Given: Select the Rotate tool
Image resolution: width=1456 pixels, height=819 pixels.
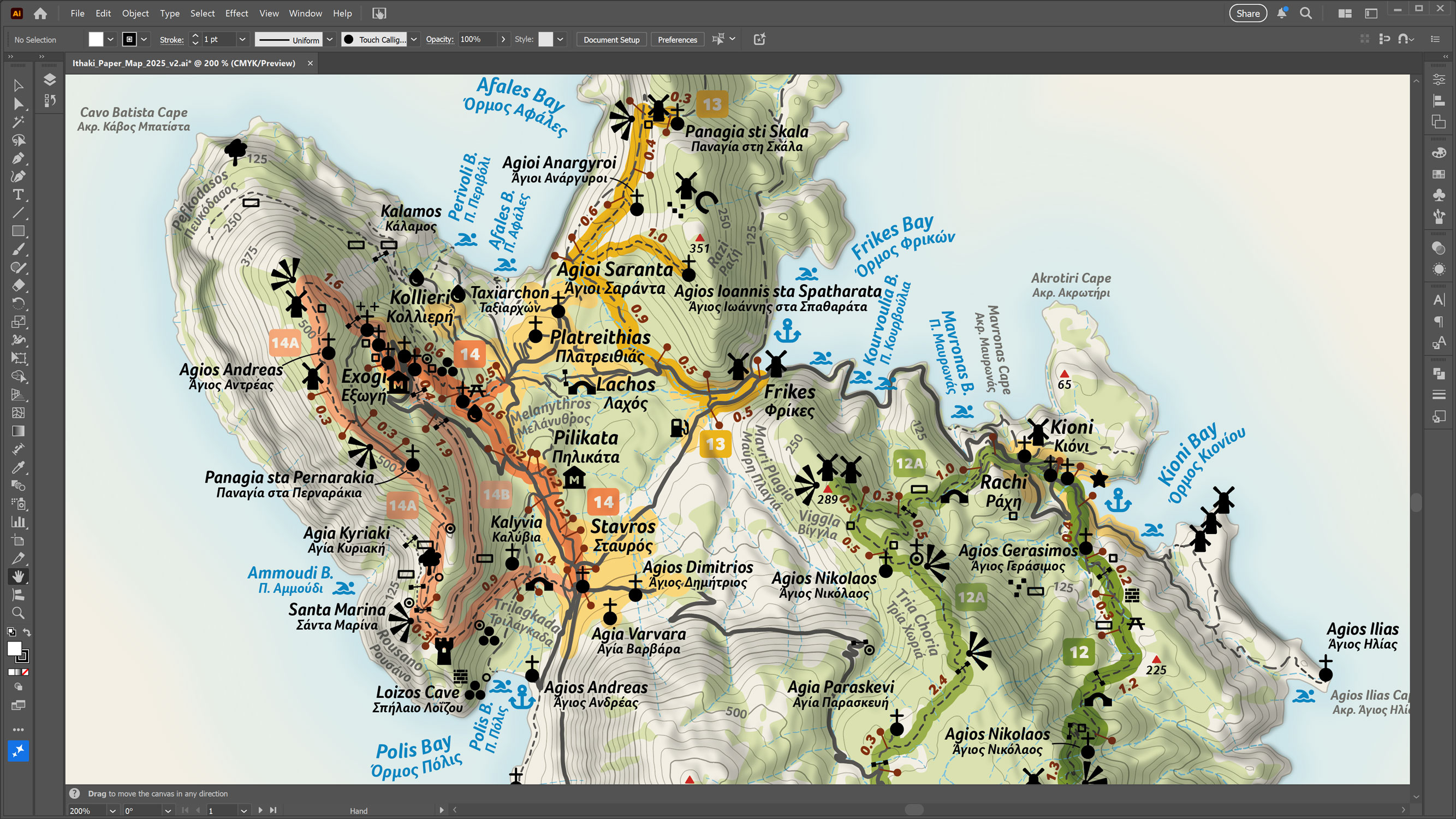Looking at the screenshot, I should pos(18,304).
